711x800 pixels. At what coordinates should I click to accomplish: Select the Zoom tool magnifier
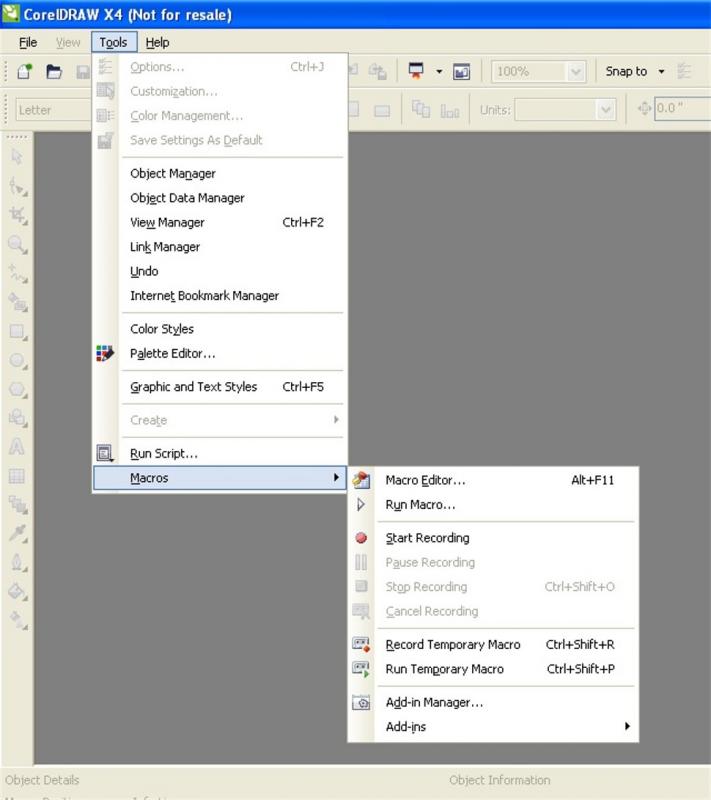point(17,244)
